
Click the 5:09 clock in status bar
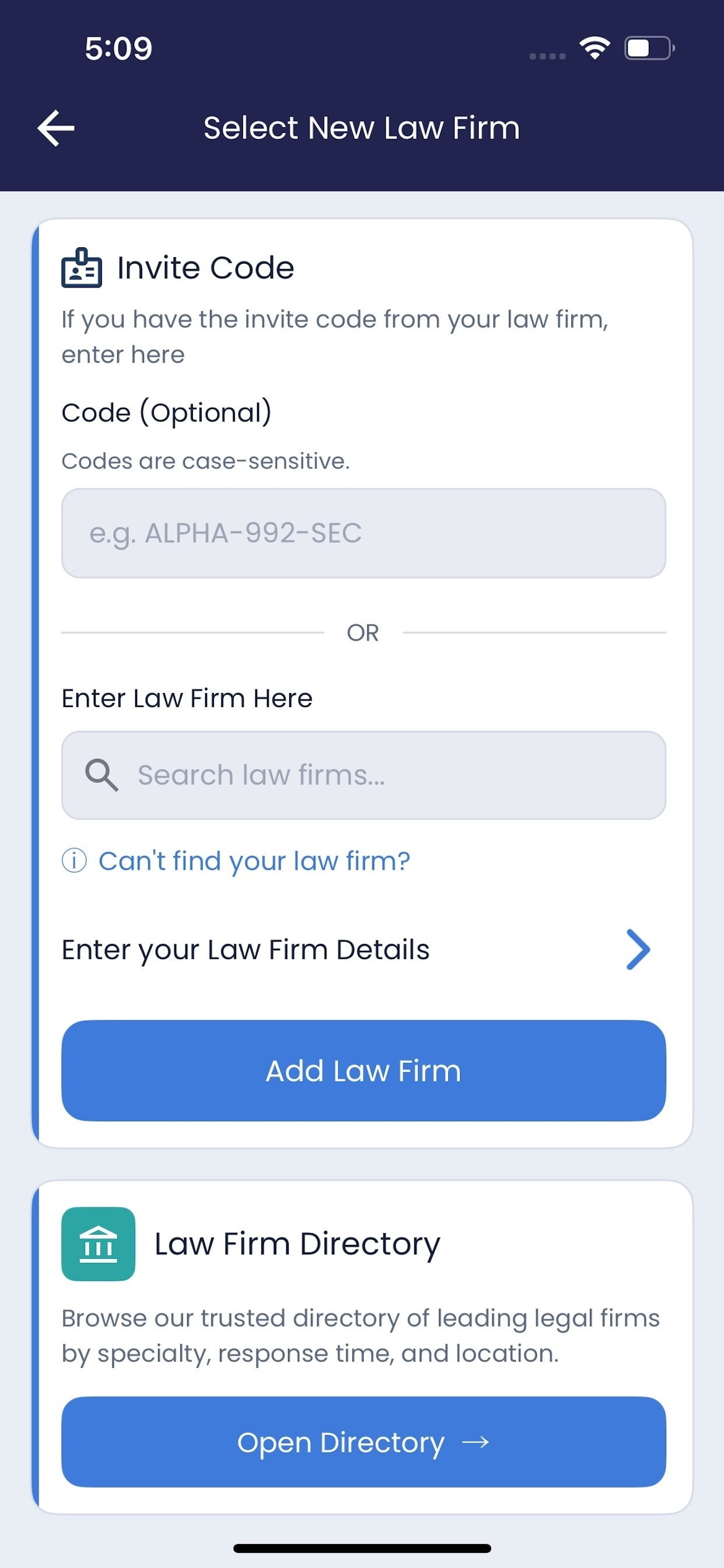pos(119,48)
